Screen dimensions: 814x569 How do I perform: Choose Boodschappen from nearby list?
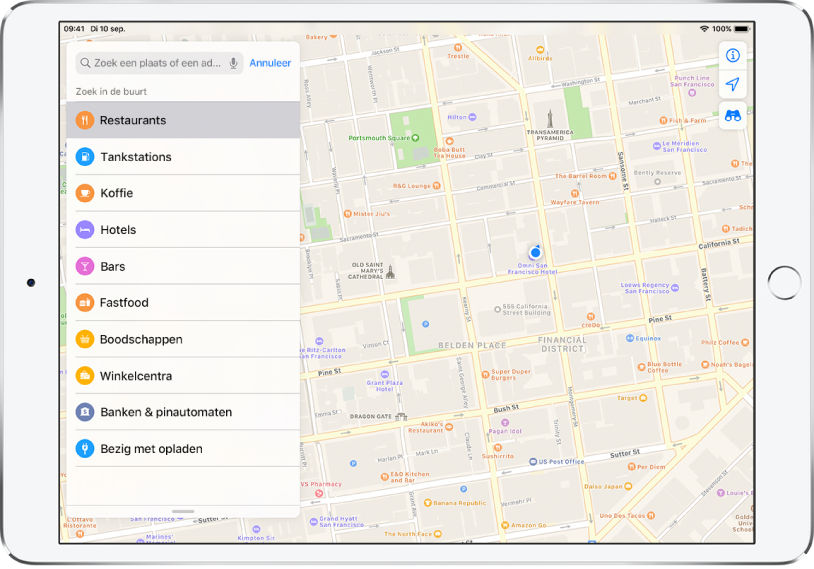coord(141,340)
